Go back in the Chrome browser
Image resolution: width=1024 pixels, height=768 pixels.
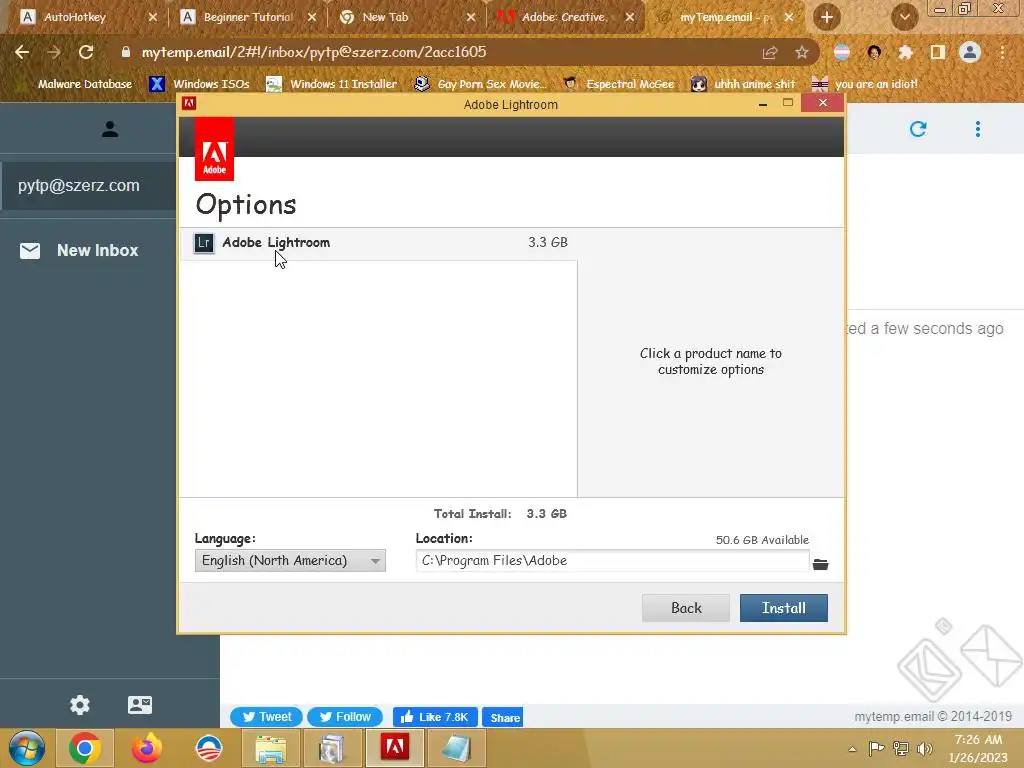22,52
